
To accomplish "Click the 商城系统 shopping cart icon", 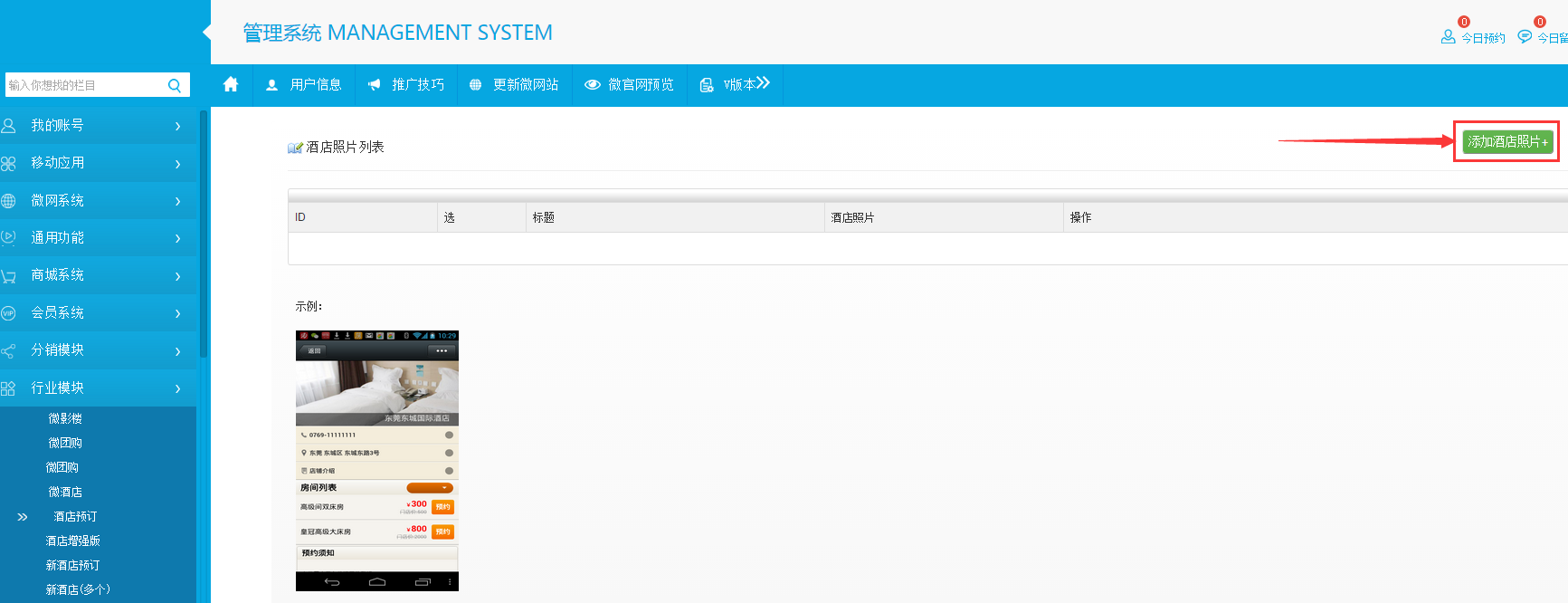I will point(9,276).
